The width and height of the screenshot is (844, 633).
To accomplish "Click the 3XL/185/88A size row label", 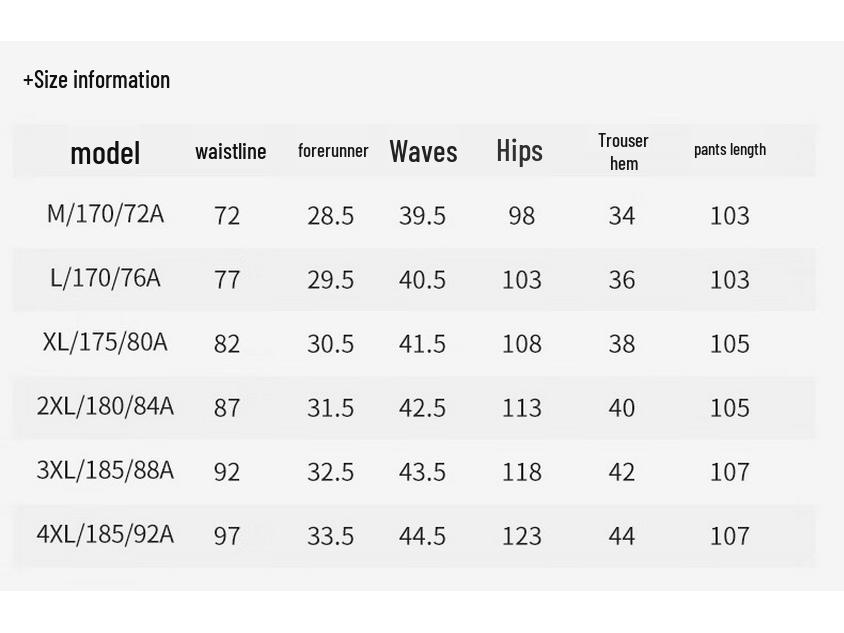I will pos(105,470).
